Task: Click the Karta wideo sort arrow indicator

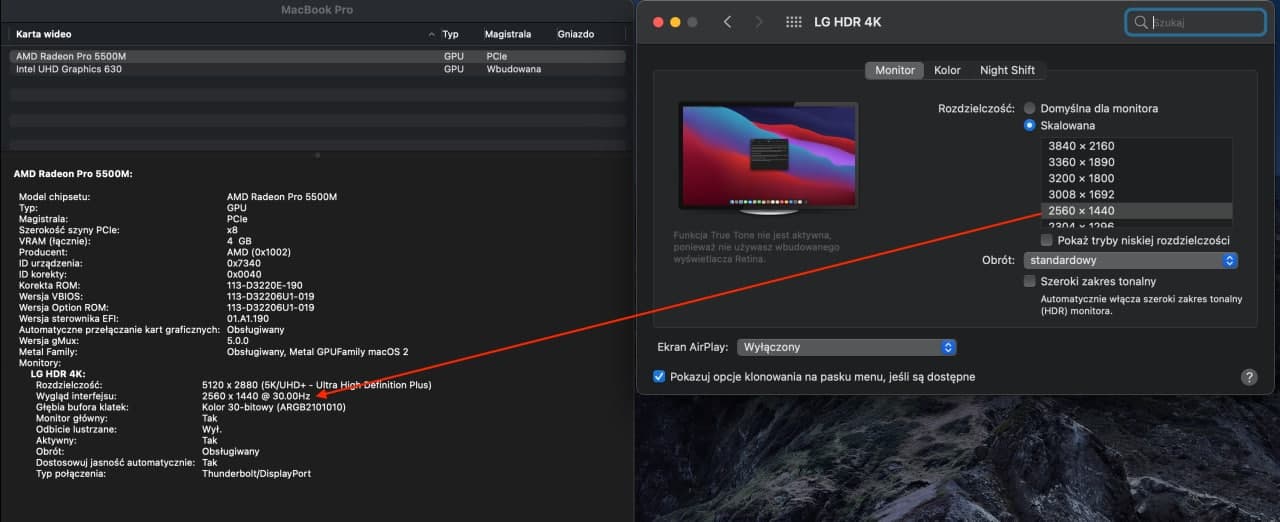Action: point(432,34)
